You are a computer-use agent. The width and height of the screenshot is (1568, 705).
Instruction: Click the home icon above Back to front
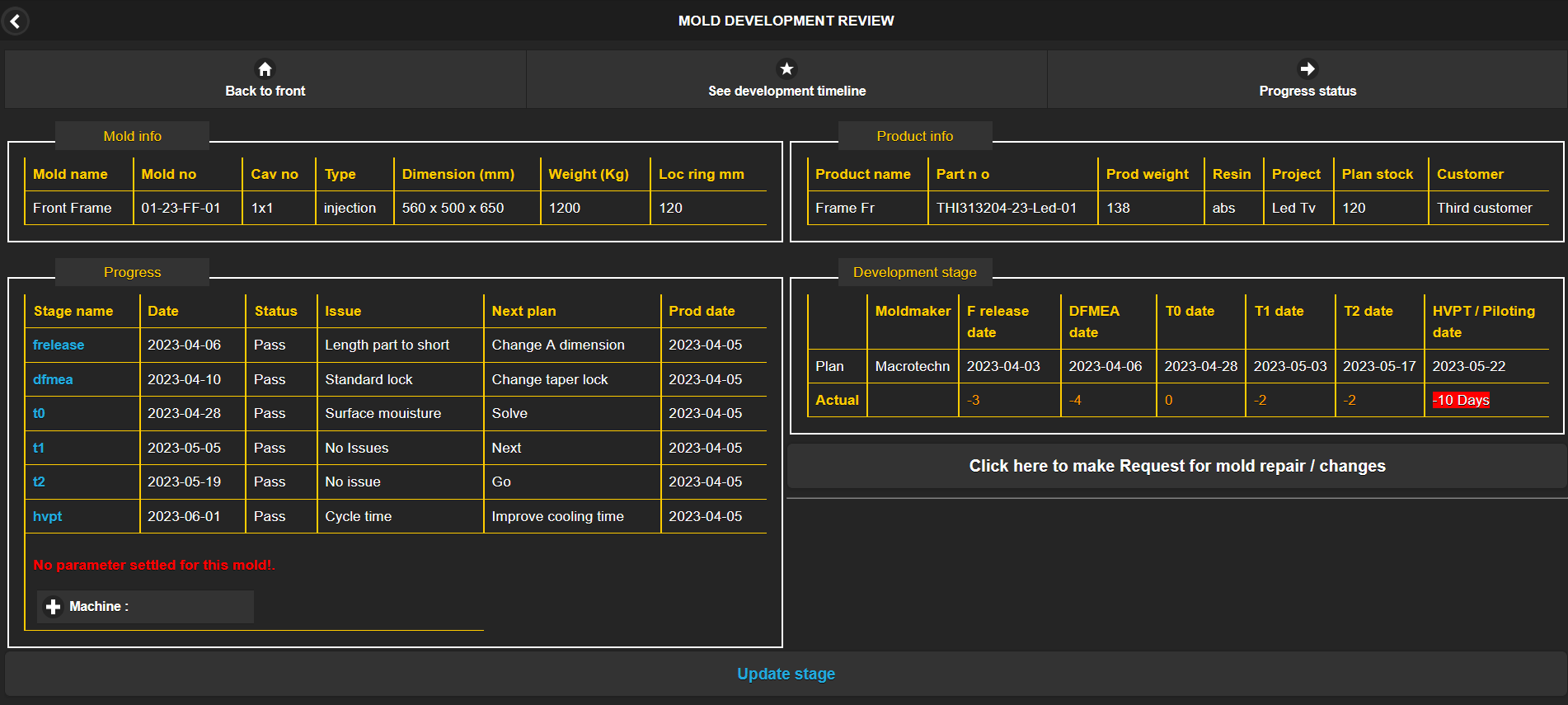click(265, 69)
